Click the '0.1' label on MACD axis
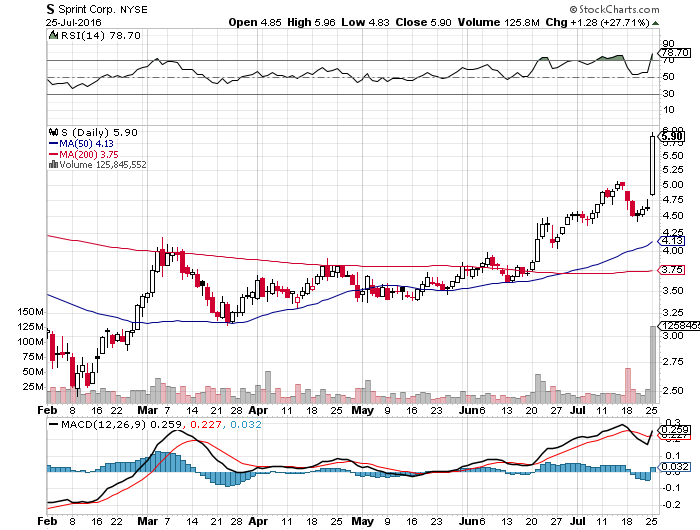 672,455
